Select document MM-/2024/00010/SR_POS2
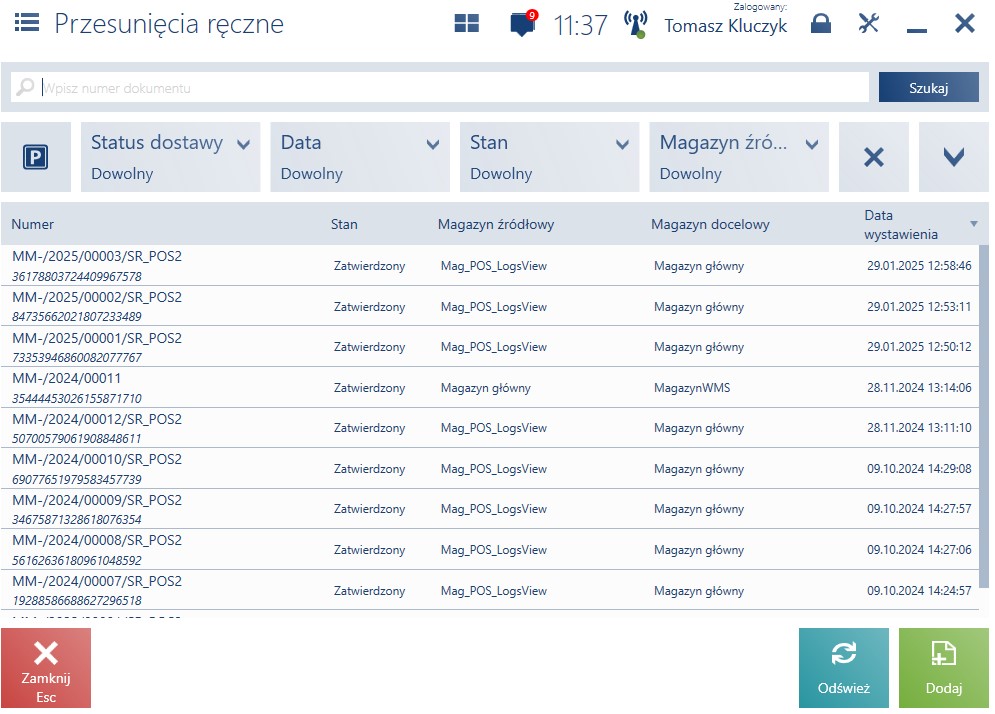 point(490,468)
